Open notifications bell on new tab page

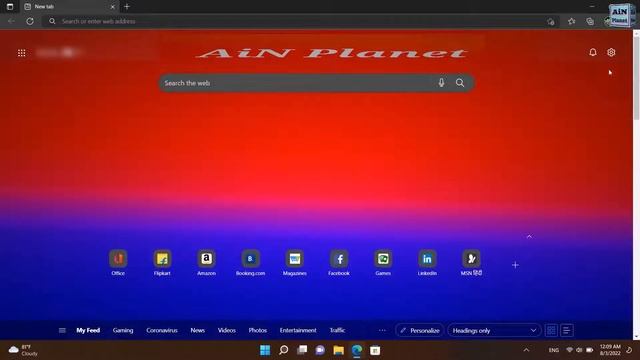tap(593, 52)
